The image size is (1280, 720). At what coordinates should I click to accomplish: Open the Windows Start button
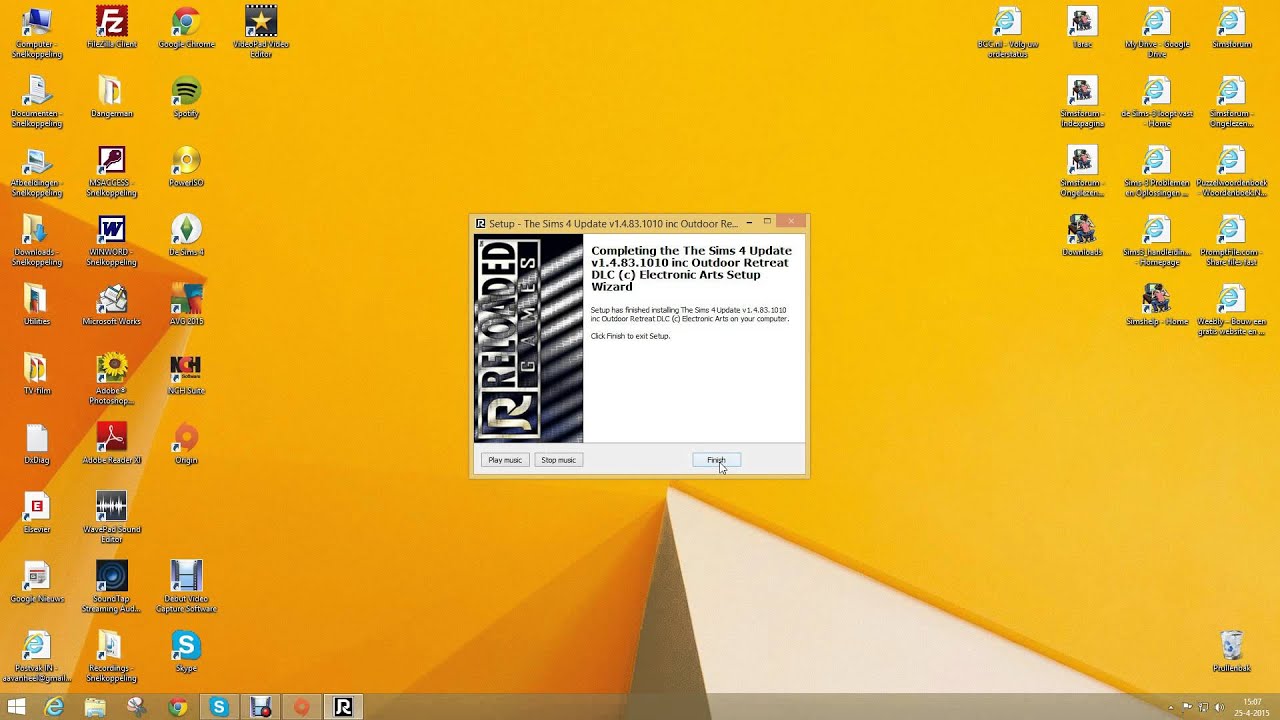click(16, 707)
